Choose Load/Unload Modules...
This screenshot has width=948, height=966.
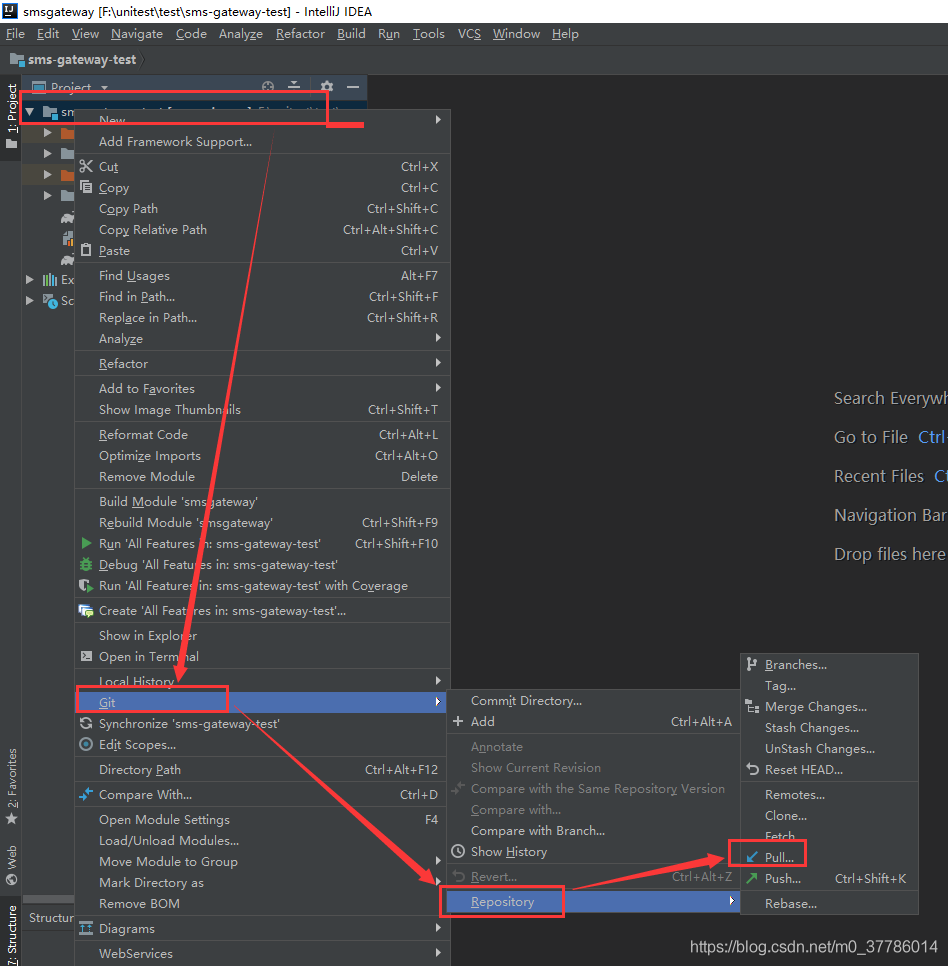click(262, 840)
